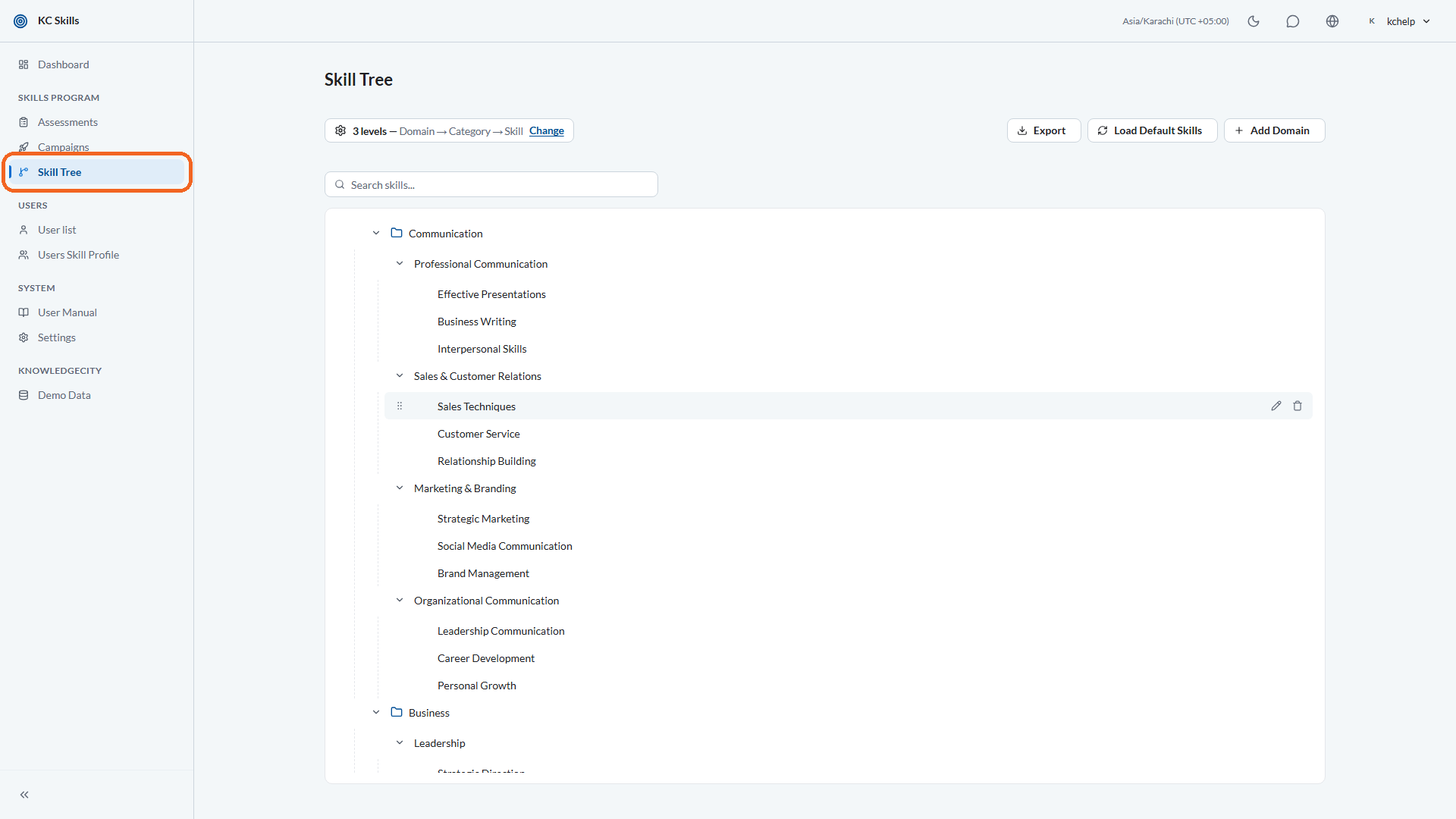The height and width of the screenshot is (819, 1456).
Task: Focus the Search skills field
Action: (x=491, y=185)
